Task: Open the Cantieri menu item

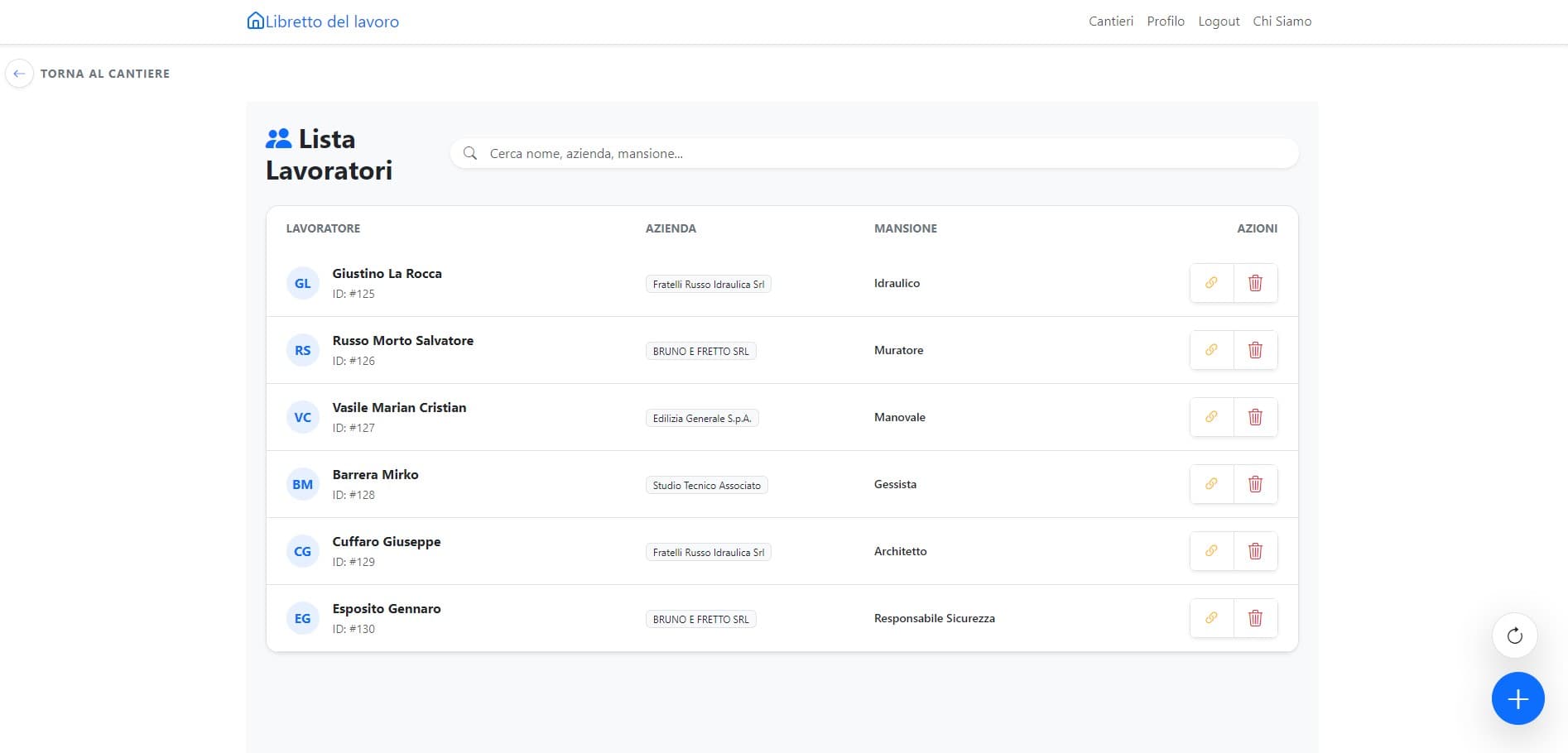Action: click(x=1110, y=22)
